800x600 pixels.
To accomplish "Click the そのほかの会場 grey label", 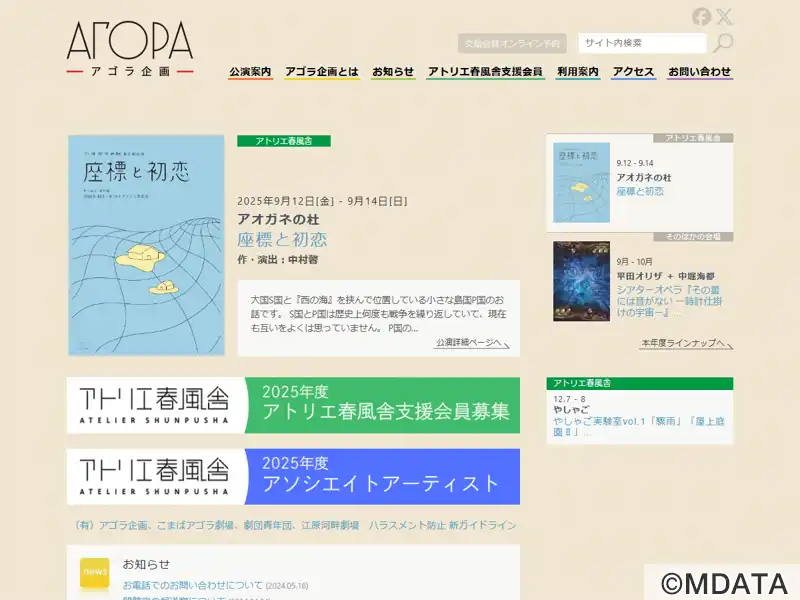I will pyautogui.click(x=693, y=237).
